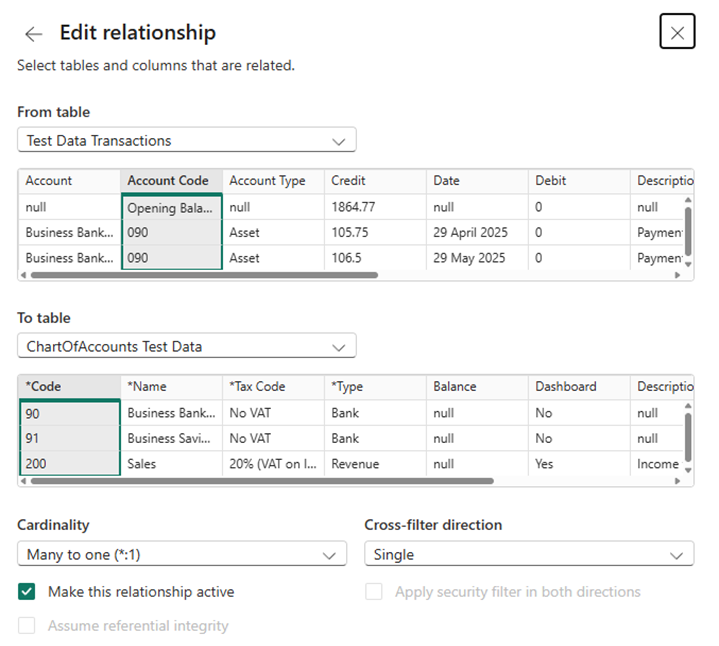Close the Edit relationship dialog

[677, 33]
